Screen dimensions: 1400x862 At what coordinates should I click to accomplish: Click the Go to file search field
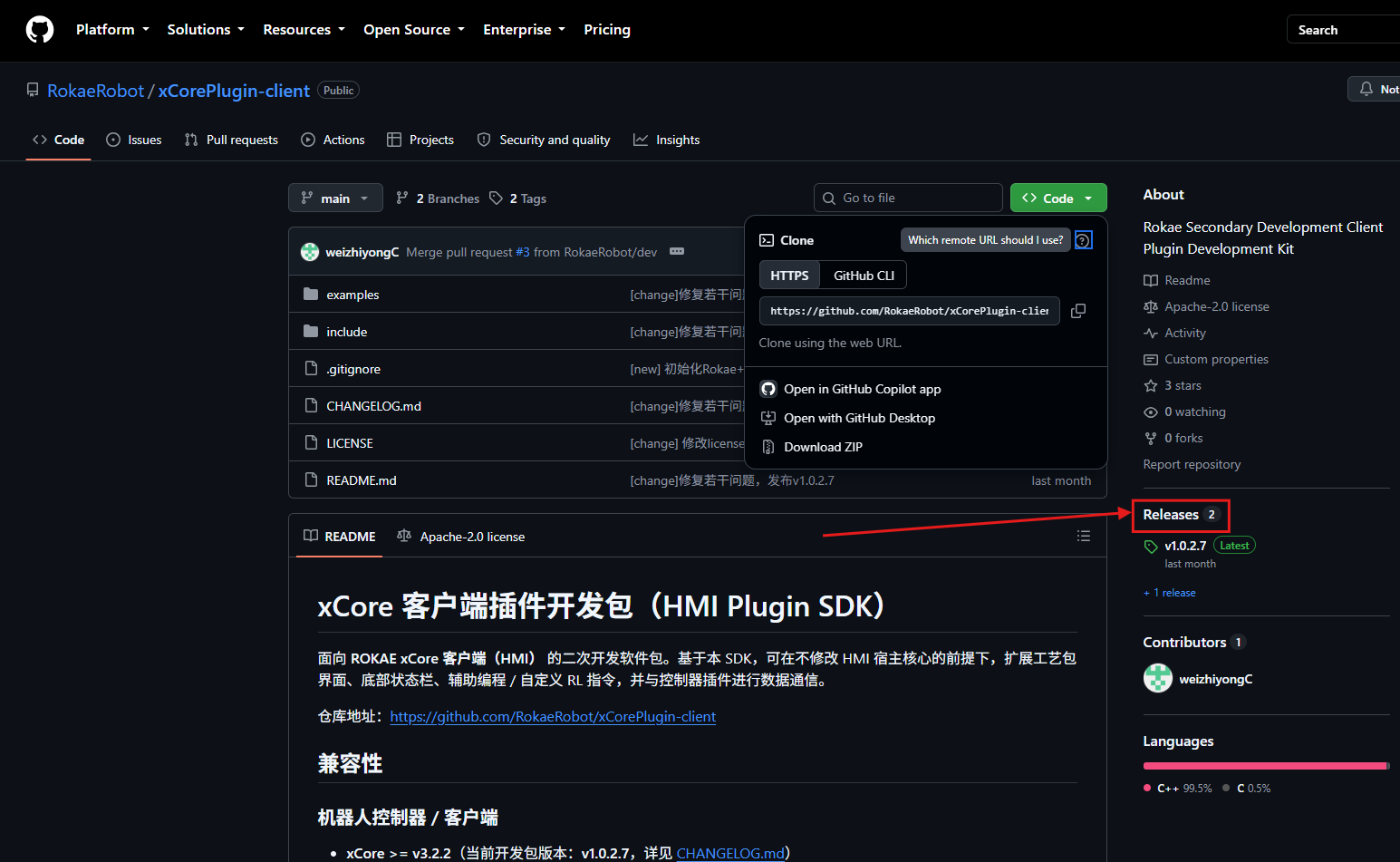pos(909,198)
